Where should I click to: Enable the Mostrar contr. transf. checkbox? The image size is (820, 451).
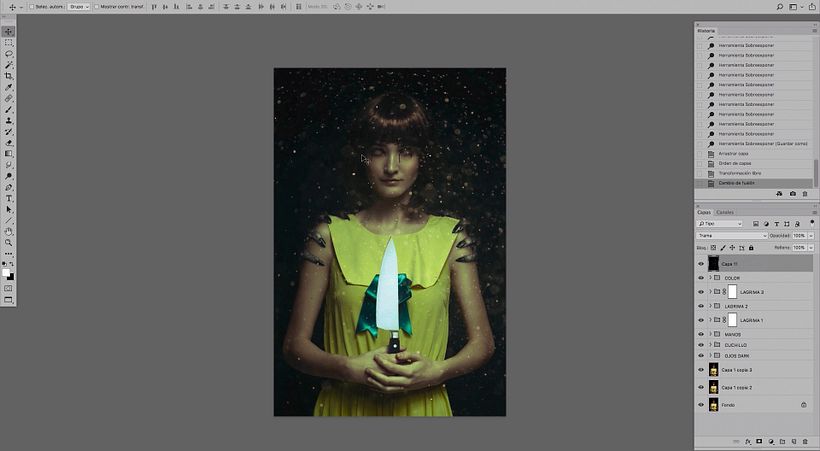coord(96,7)
